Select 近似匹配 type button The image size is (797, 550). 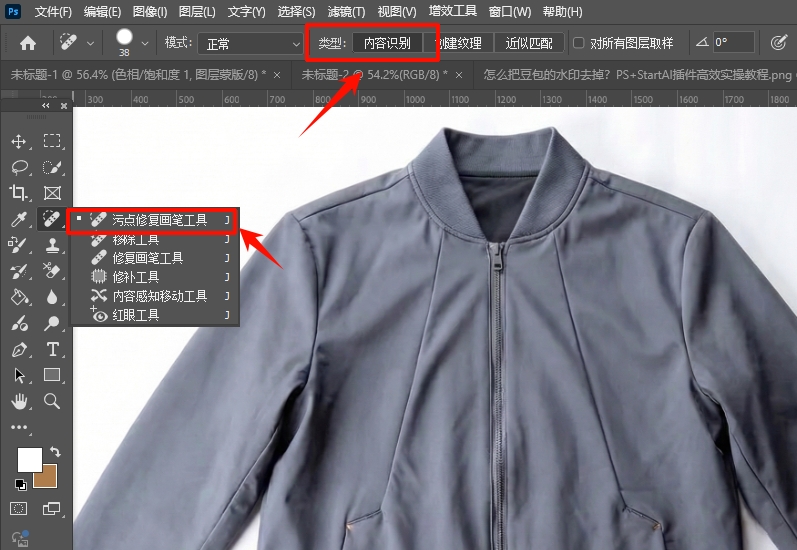click(529, 43)
